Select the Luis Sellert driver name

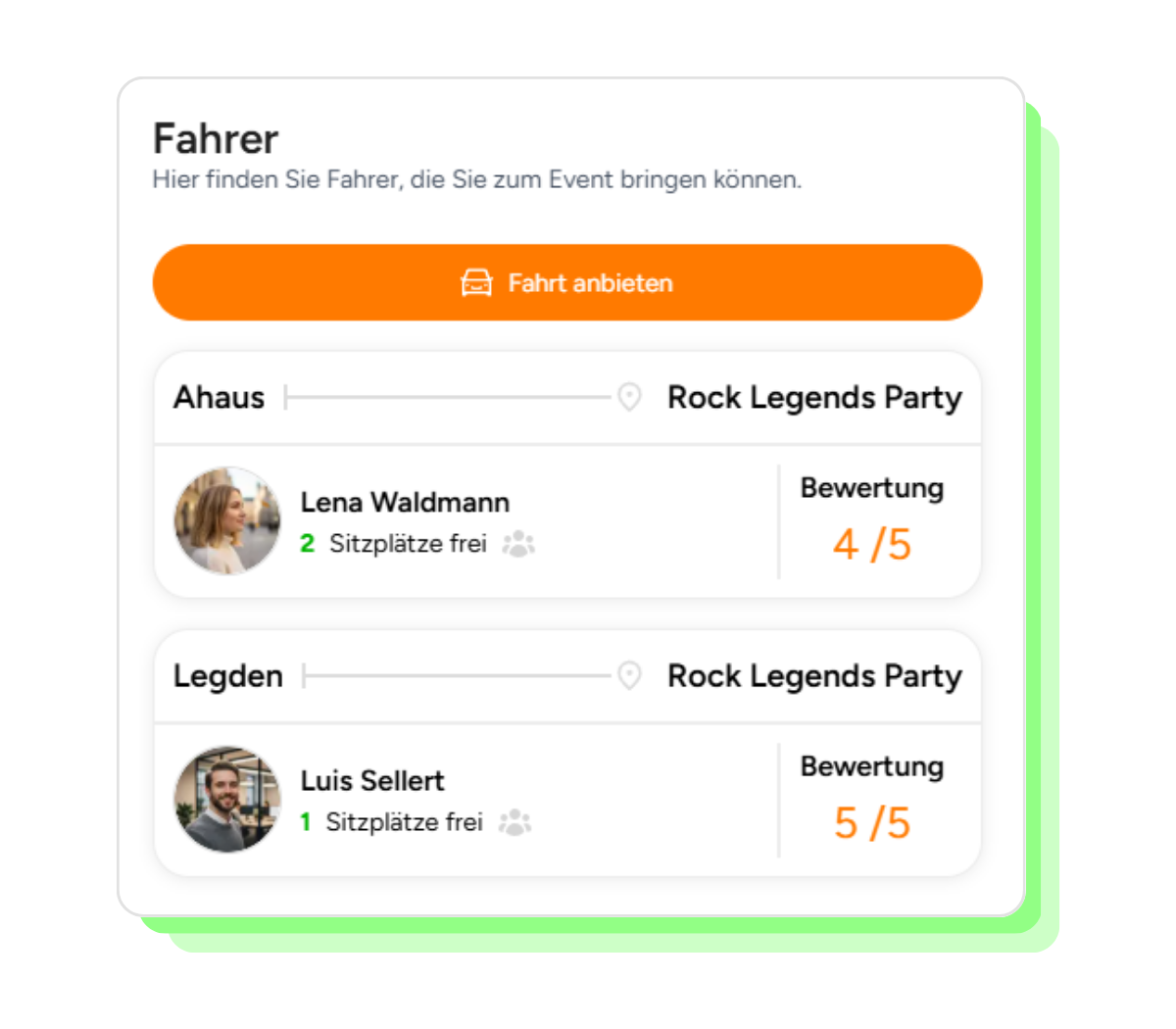[x=372, y=781]
